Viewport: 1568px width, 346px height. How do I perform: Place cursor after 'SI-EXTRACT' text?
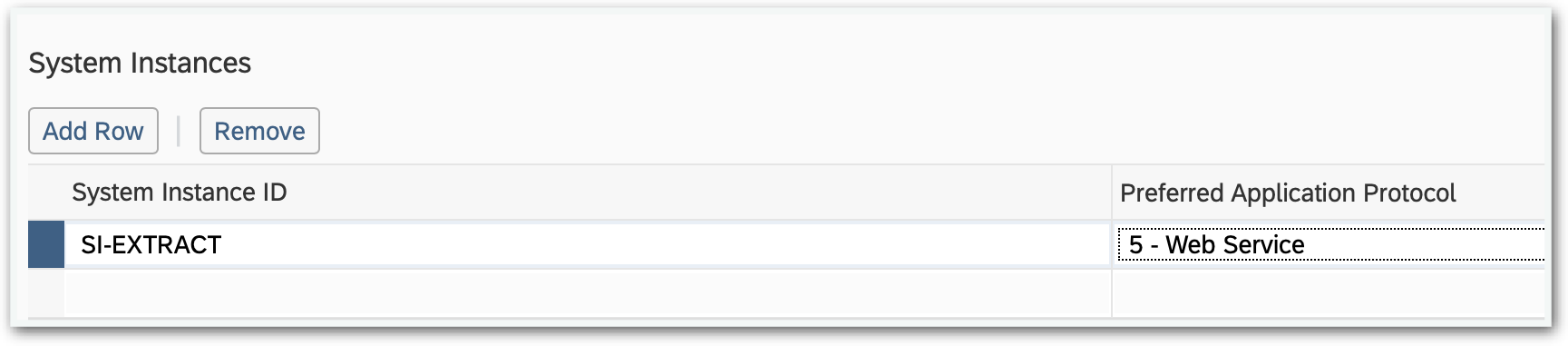pos(223,244)
